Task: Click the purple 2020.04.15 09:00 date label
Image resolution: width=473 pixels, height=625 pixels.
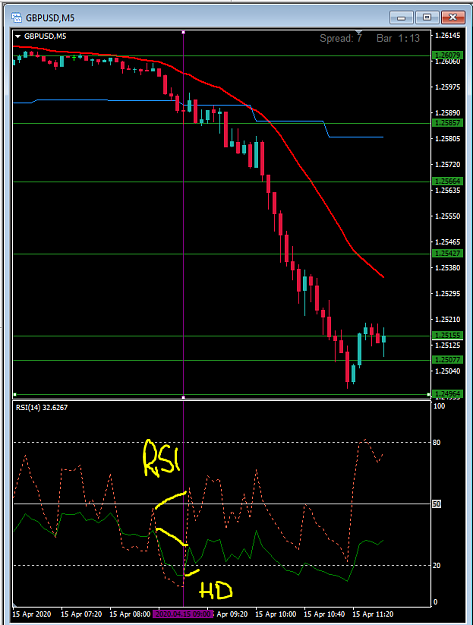Action: 183,614
